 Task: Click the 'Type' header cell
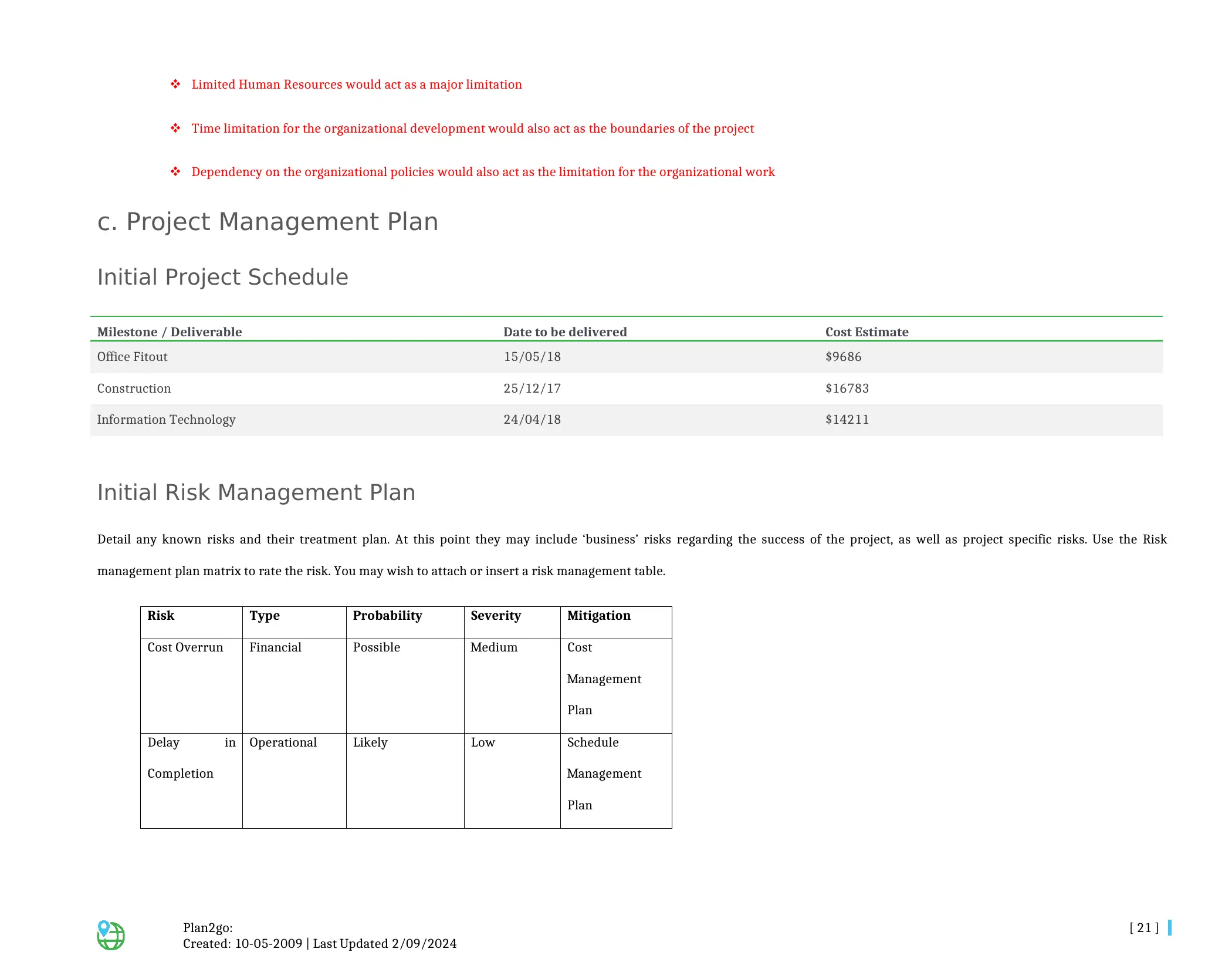click(295, 623)
